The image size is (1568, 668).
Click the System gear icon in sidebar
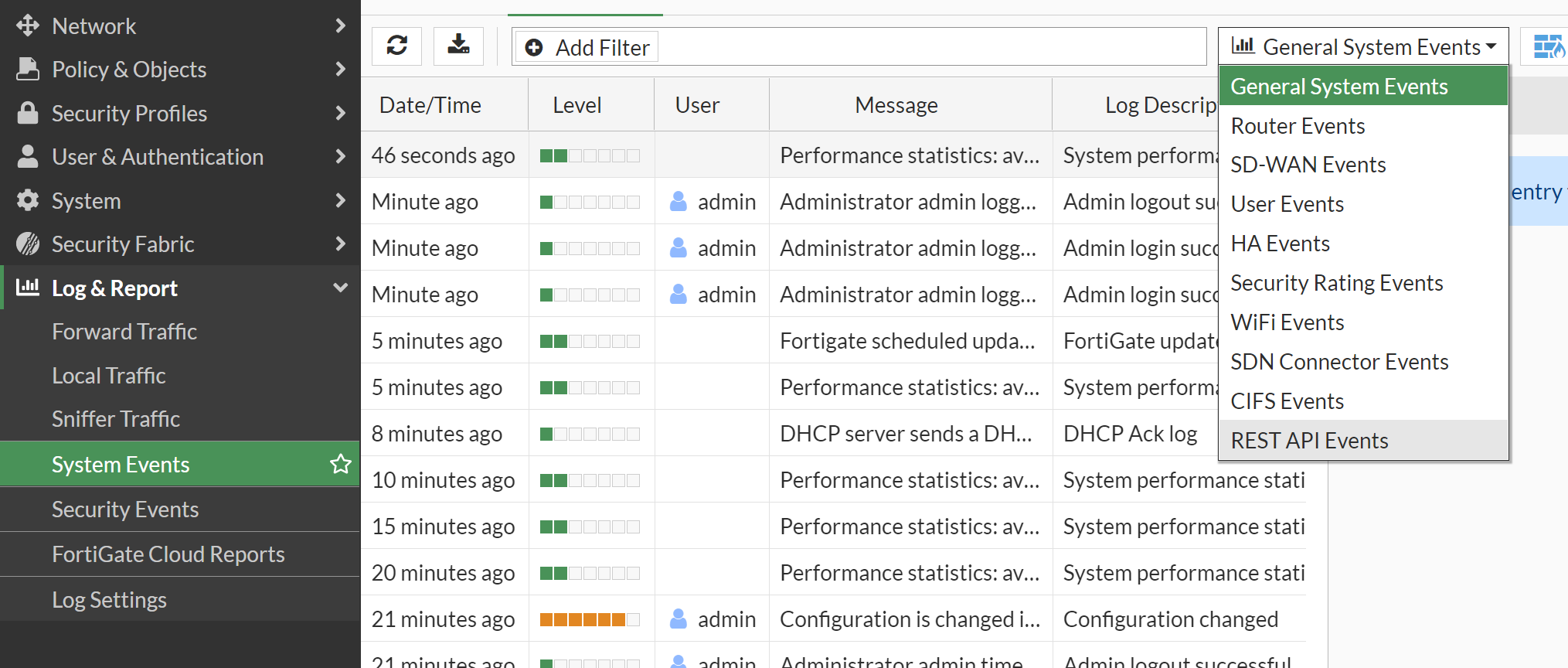click(x=28, y=200)
